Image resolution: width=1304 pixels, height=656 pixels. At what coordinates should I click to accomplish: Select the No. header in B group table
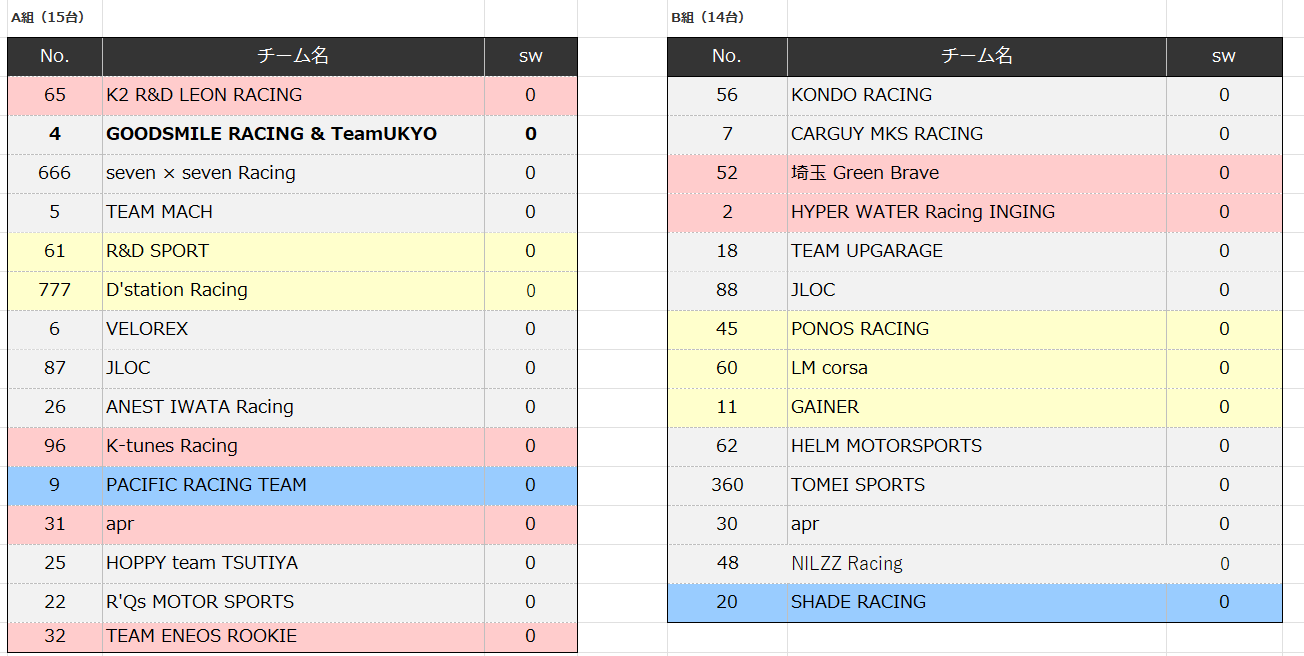pyautogui.click(x=726, y=56)
